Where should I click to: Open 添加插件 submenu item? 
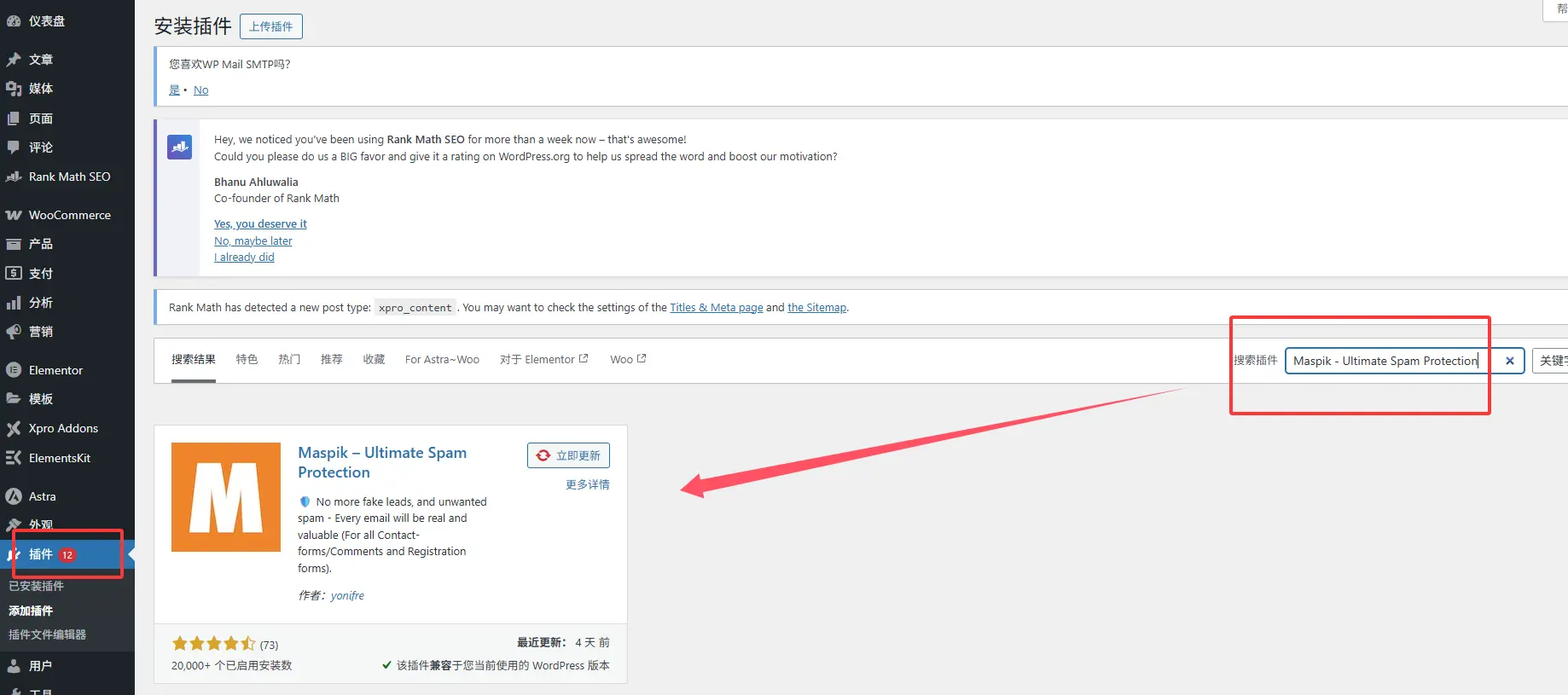31,611
